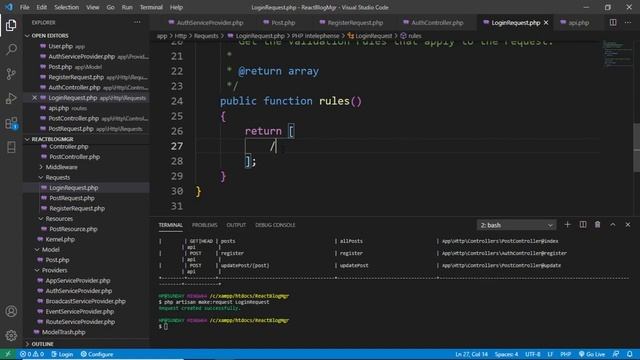This screenshot has width=640, height=360.
Task: Click errors and warnings status indicator
Action: (x=32, y=354)
